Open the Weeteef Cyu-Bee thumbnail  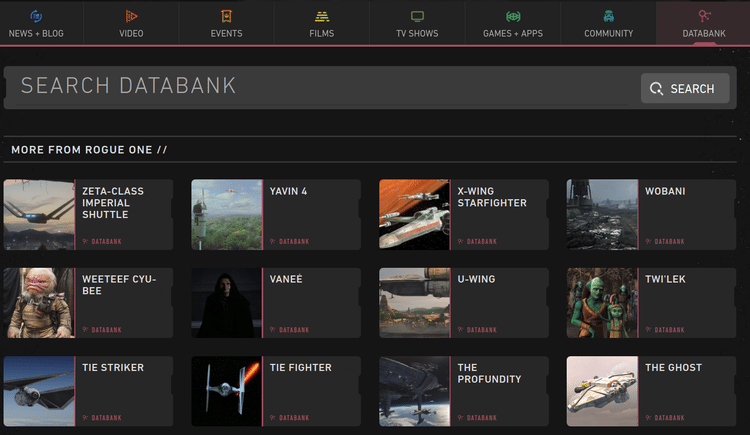(x=39, y=303)
